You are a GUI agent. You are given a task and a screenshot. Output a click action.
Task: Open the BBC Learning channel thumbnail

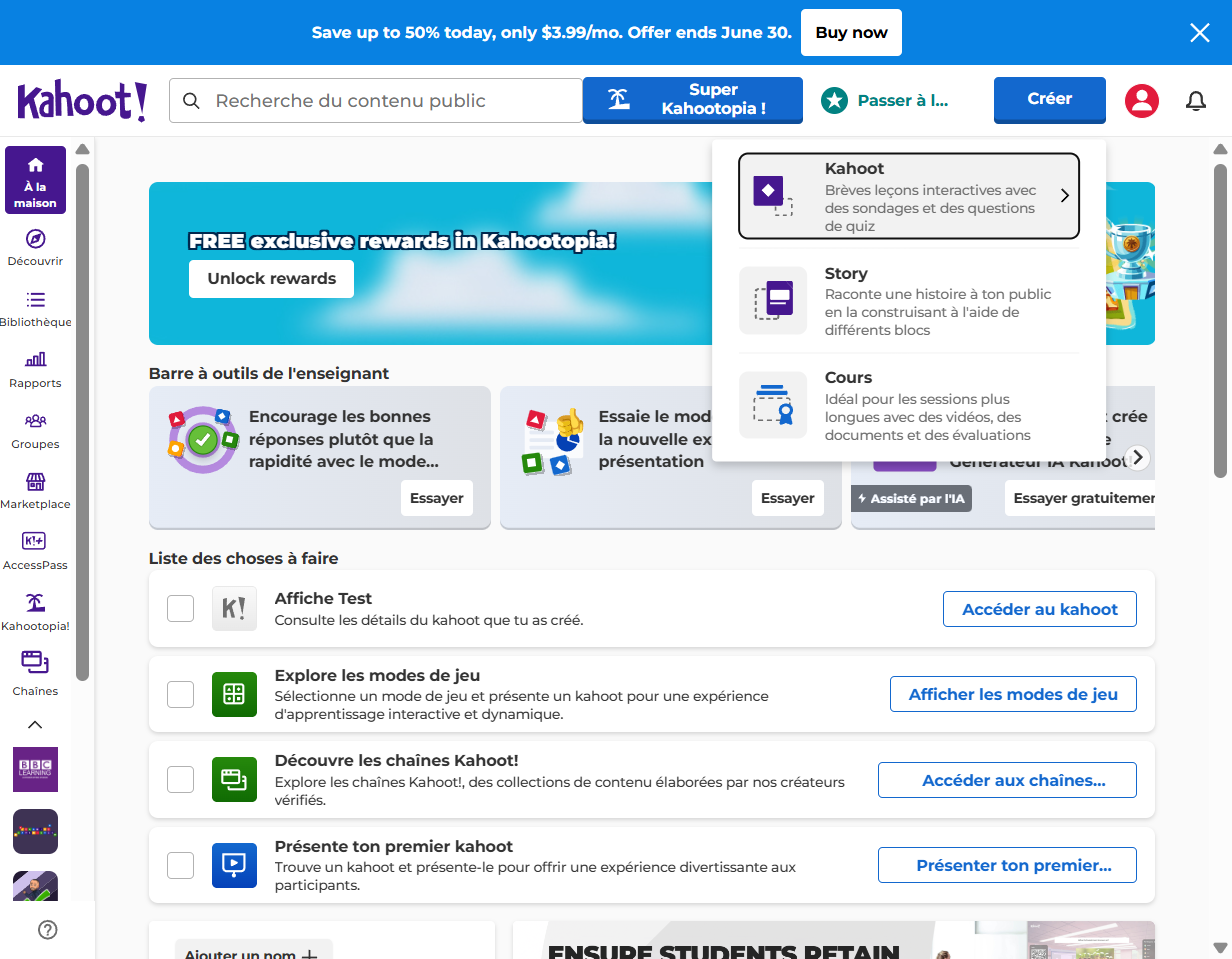35,770
